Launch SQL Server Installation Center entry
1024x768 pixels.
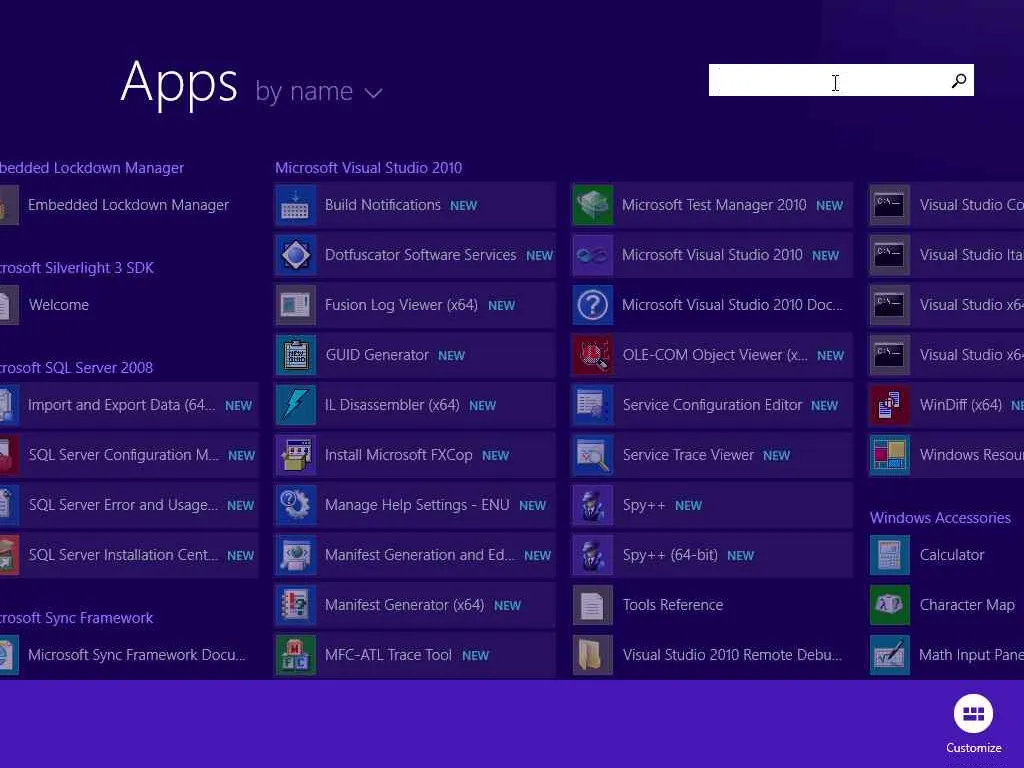click(129, 555)
